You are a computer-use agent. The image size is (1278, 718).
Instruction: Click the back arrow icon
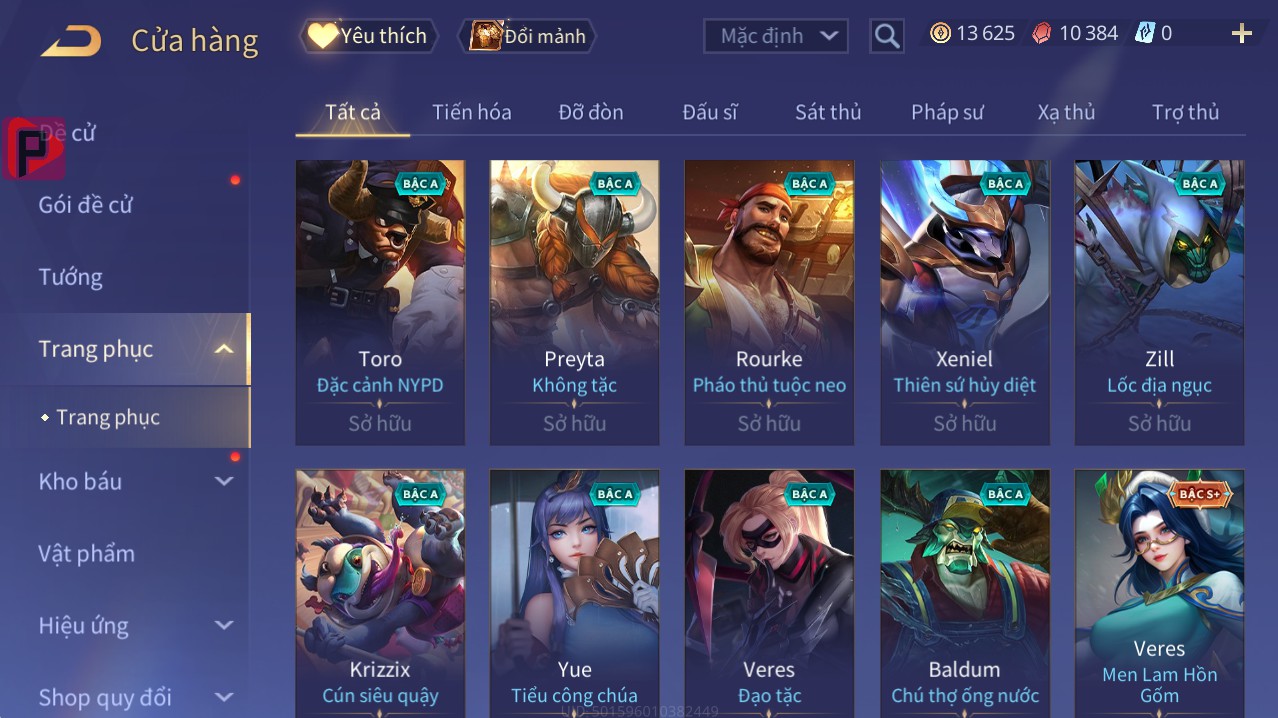click(71, 41)
